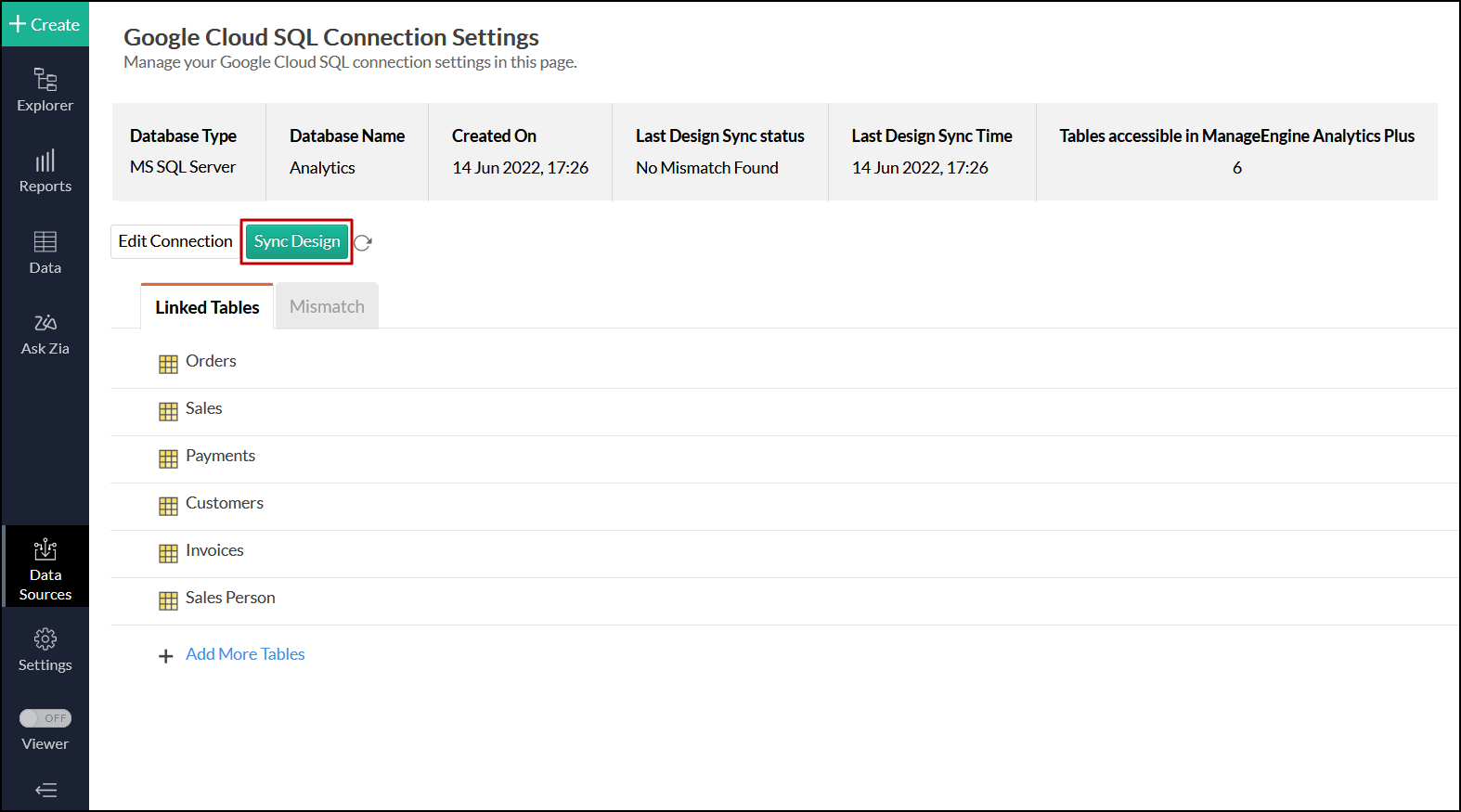Viewport: 1461px width, 812px height.
Task: Open the Customers linked table
Action: pos(225,503)
